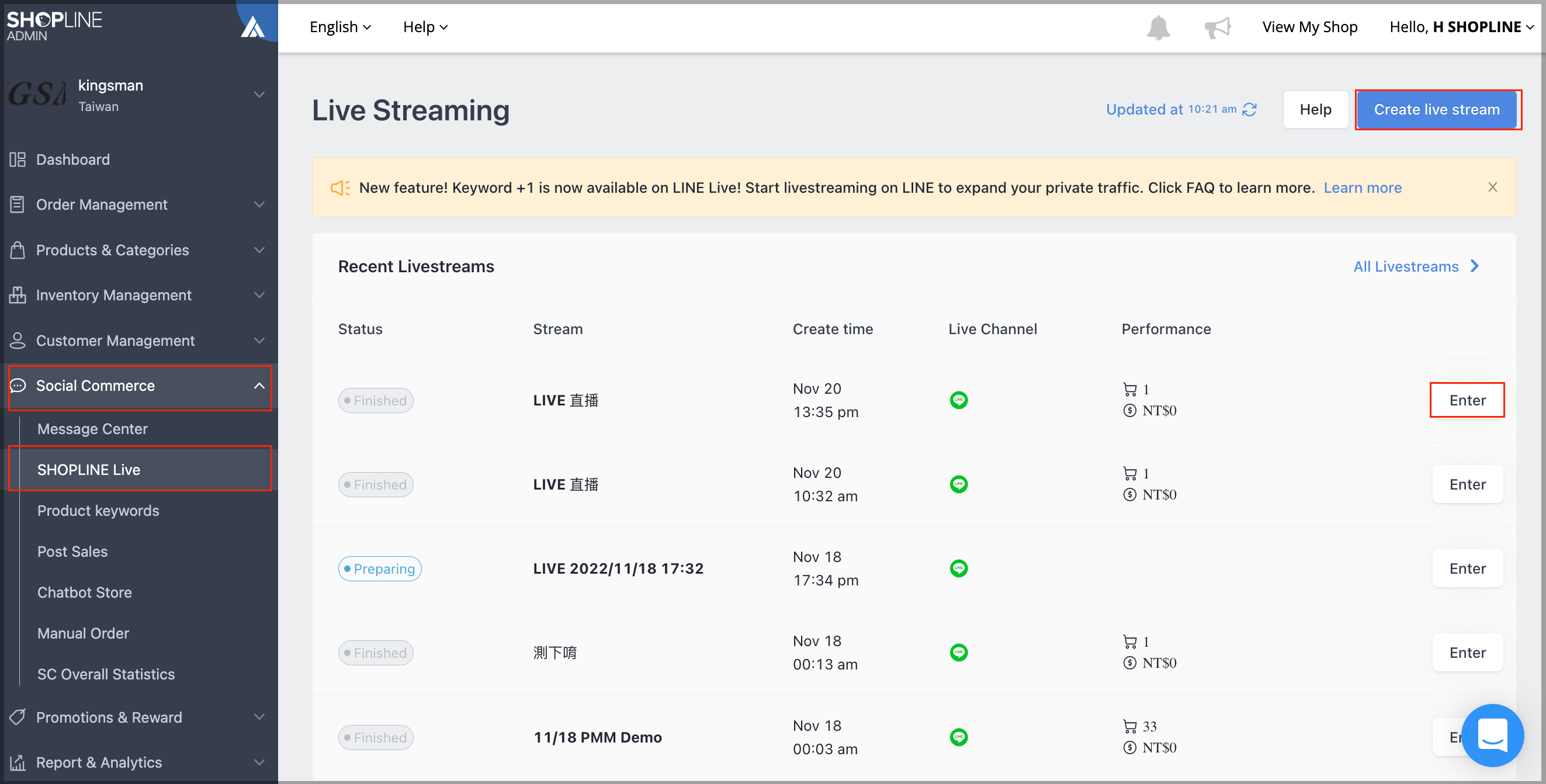Screen dimensions: 1546x784
Task: Click LINE channel icon for the Preparing stream
Action: pyautogui.click(x=958, y=568)
